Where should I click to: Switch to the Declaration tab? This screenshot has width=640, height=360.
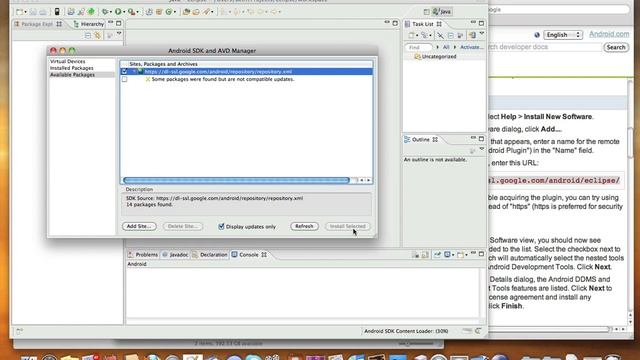pyautogui.click(x=209, y=255)
